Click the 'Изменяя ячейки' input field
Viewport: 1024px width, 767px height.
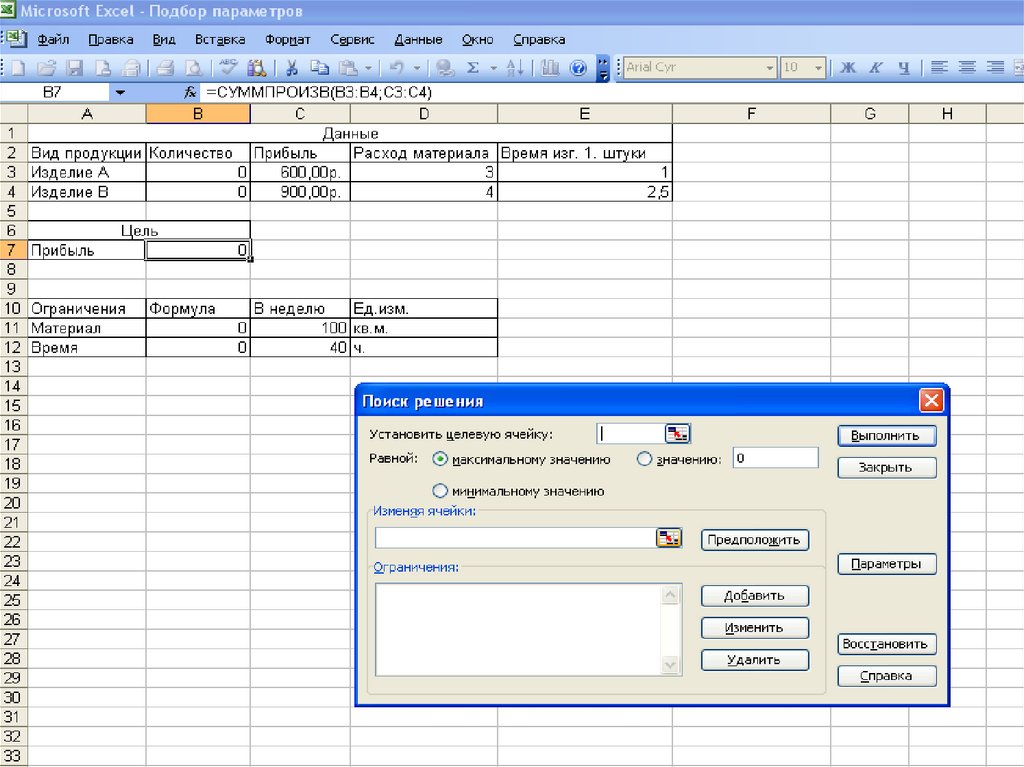coord(514,538)
